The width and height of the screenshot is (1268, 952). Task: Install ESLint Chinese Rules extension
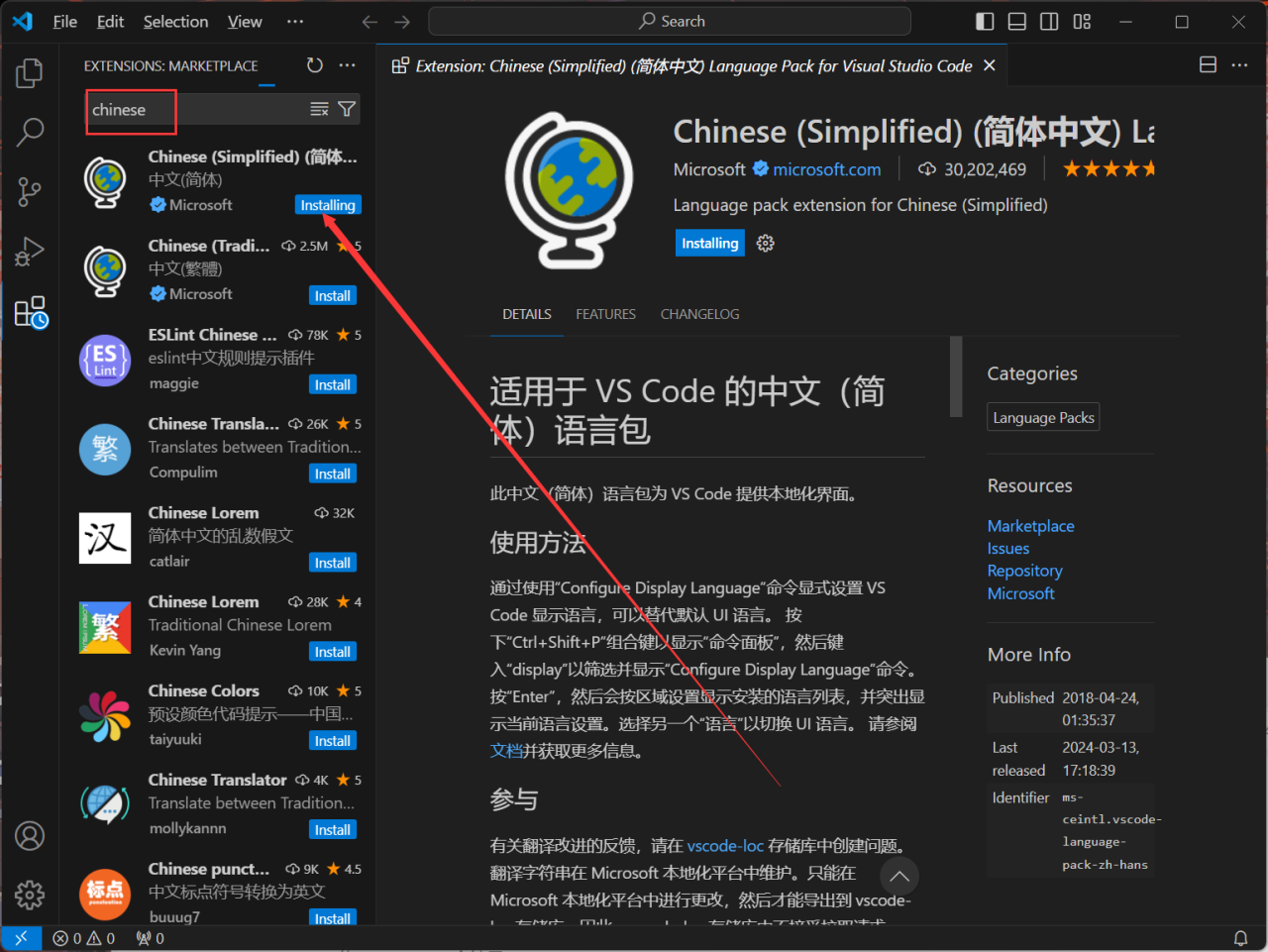(x=333, y=384)
